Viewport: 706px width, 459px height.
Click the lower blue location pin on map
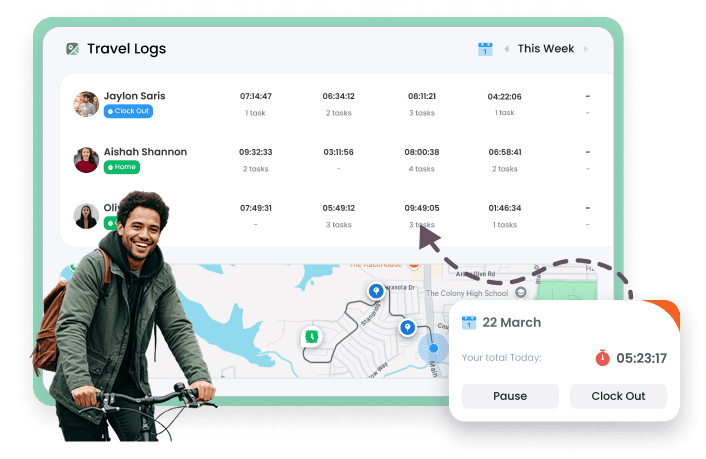coord(407,327)
